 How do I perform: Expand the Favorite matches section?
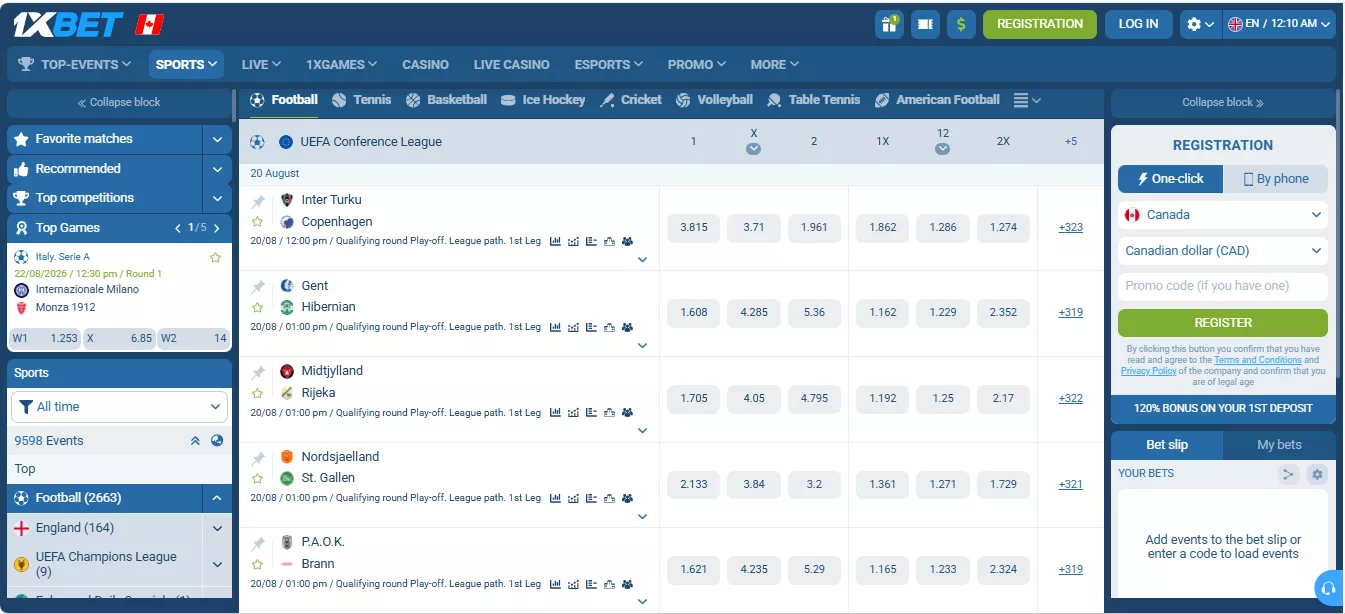click(x=217, y=139)
